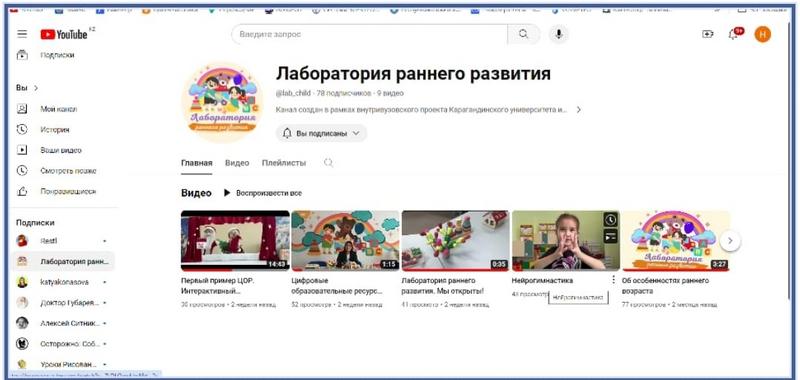Open Об особенностях раннего возраста title
Screen dimensions: 800x380
pyautogui.click(x=666, y=286)
